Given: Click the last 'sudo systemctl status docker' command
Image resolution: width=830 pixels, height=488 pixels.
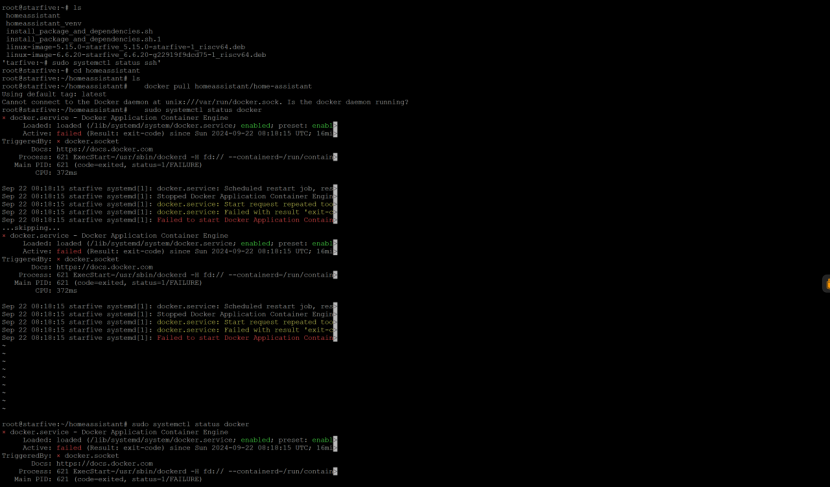Looking at the screenshot, I should (x=190, y=424).
